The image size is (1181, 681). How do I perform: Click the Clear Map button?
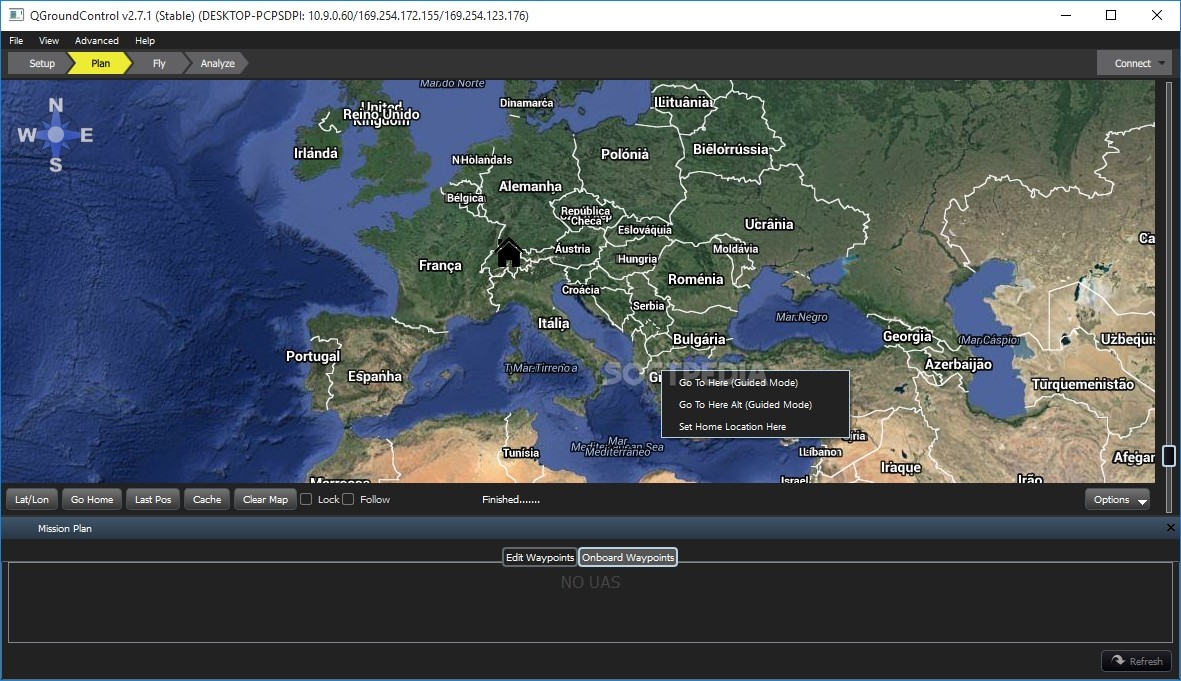[x=265, y=499]
